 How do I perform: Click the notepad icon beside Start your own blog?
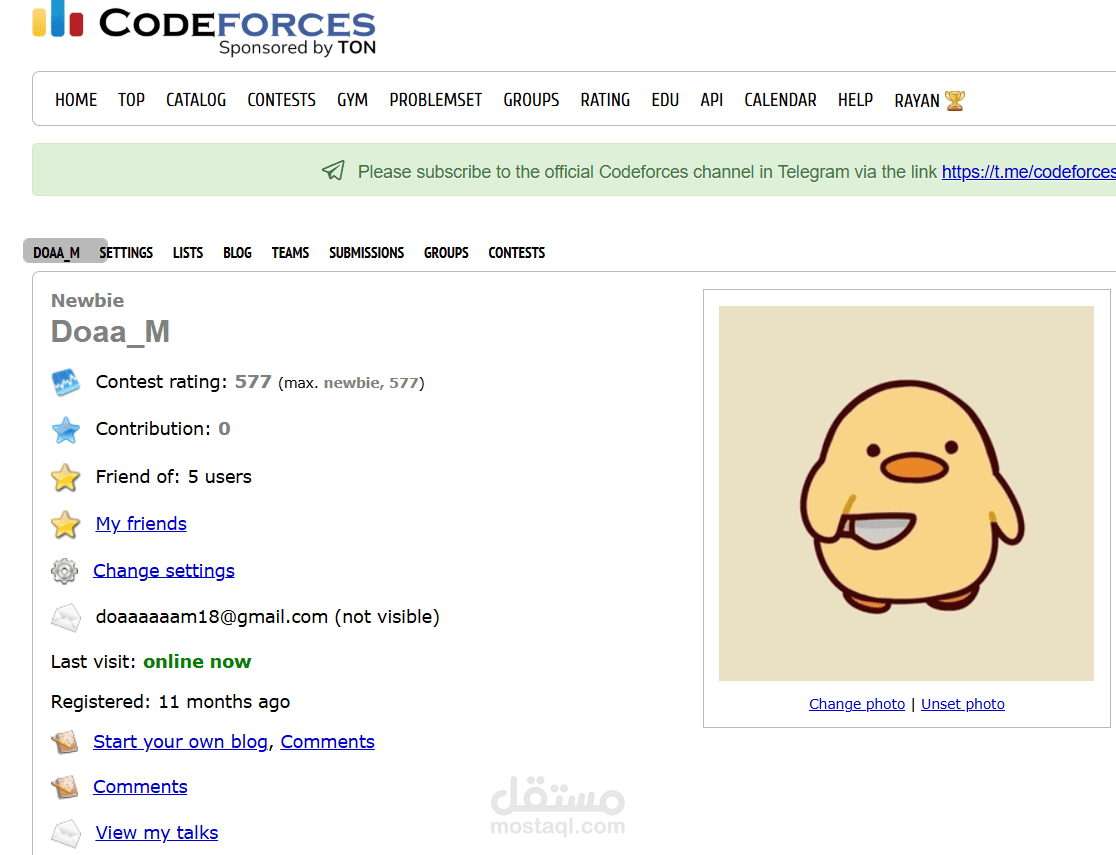65,743
